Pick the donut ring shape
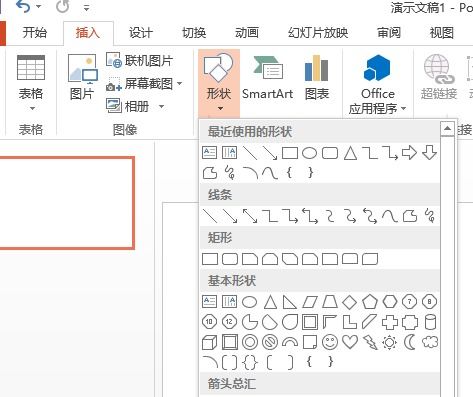The image size is (473, 397). [250, 342]
